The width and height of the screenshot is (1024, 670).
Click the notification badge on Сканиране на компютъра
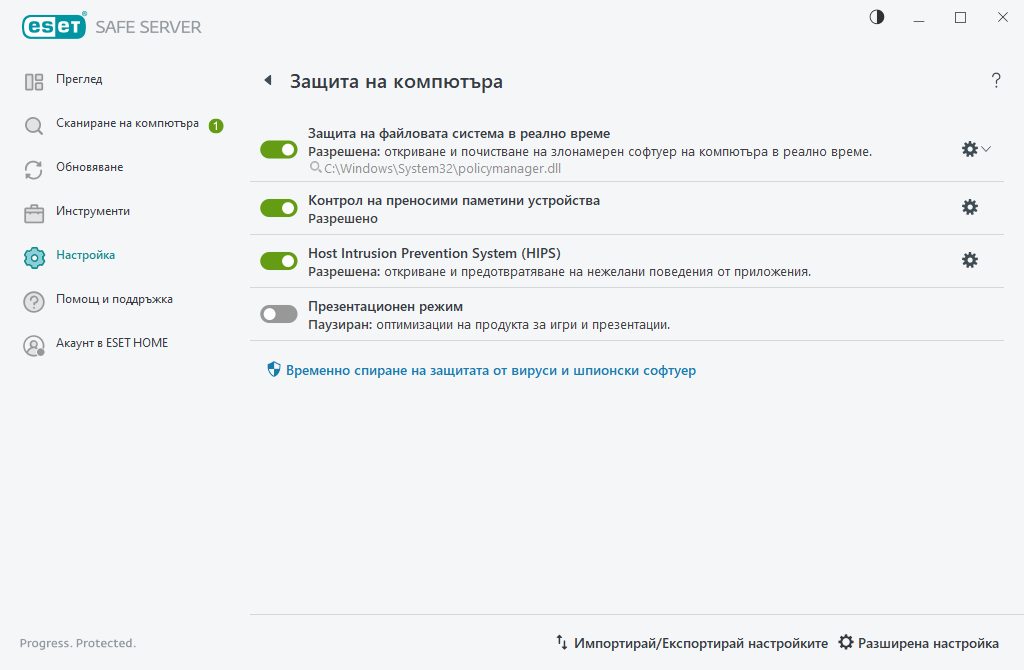click(216, 124)
